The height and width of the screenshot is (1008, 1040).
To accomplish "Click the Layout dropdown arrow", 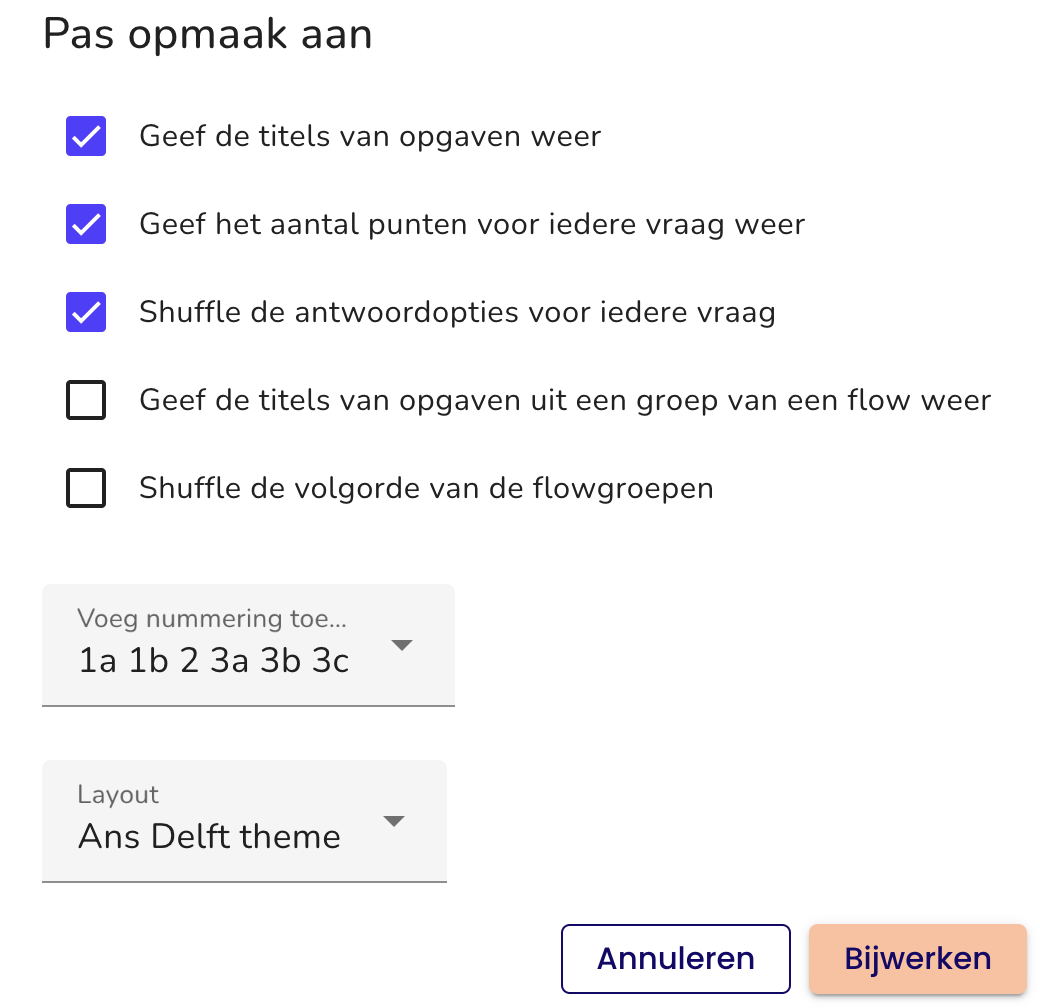I will coord(394,821).
